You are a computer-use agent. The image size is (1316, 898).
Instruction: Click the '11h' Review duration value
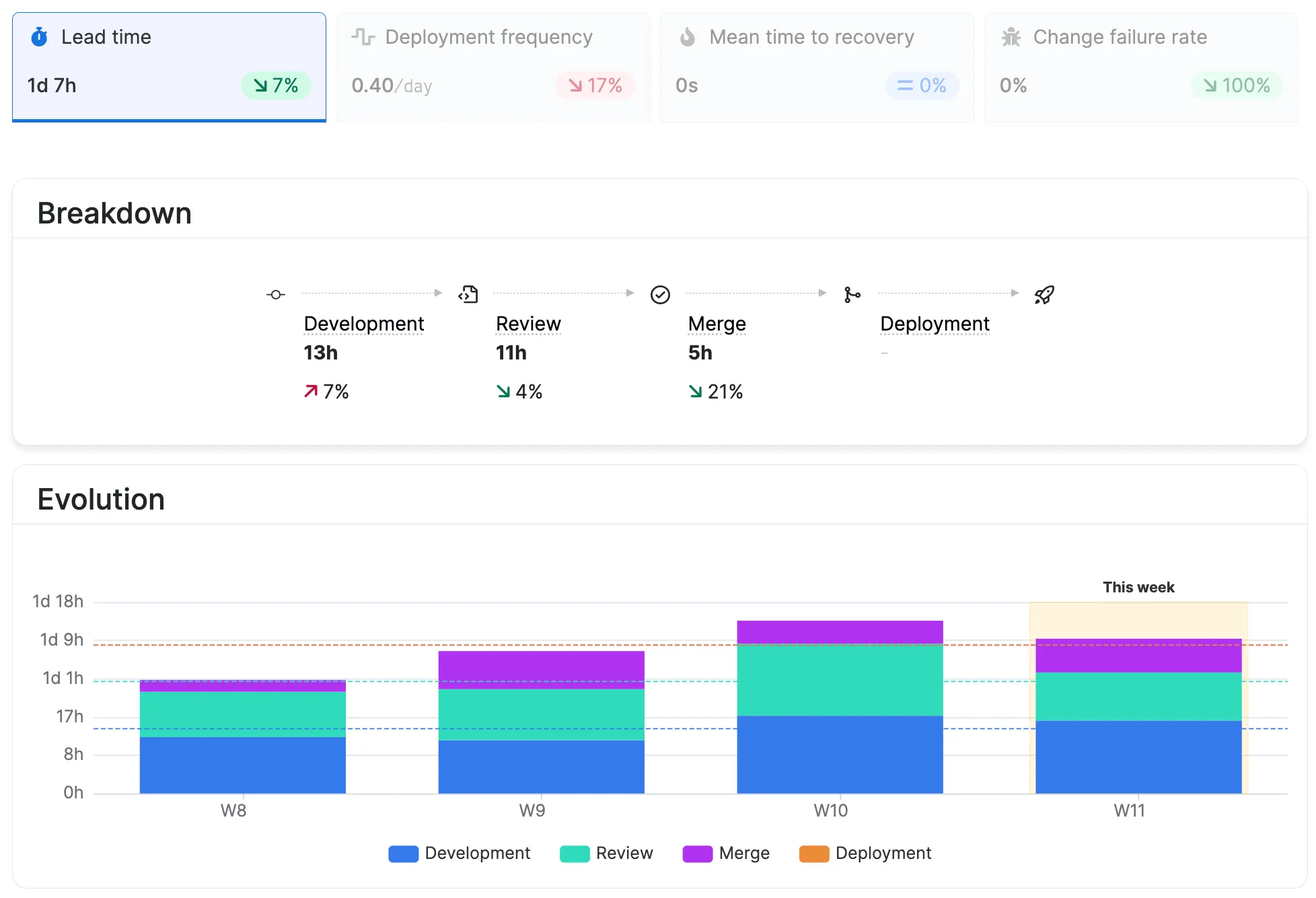[x=511, y=353]
